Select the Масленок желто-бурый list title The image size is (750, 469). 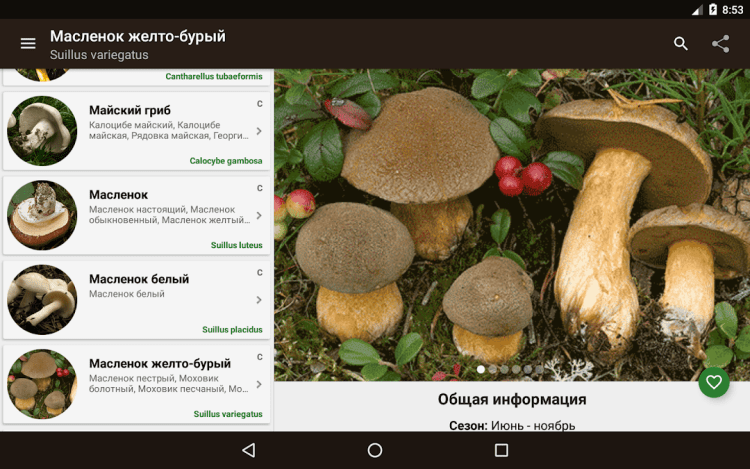(160, 363)
